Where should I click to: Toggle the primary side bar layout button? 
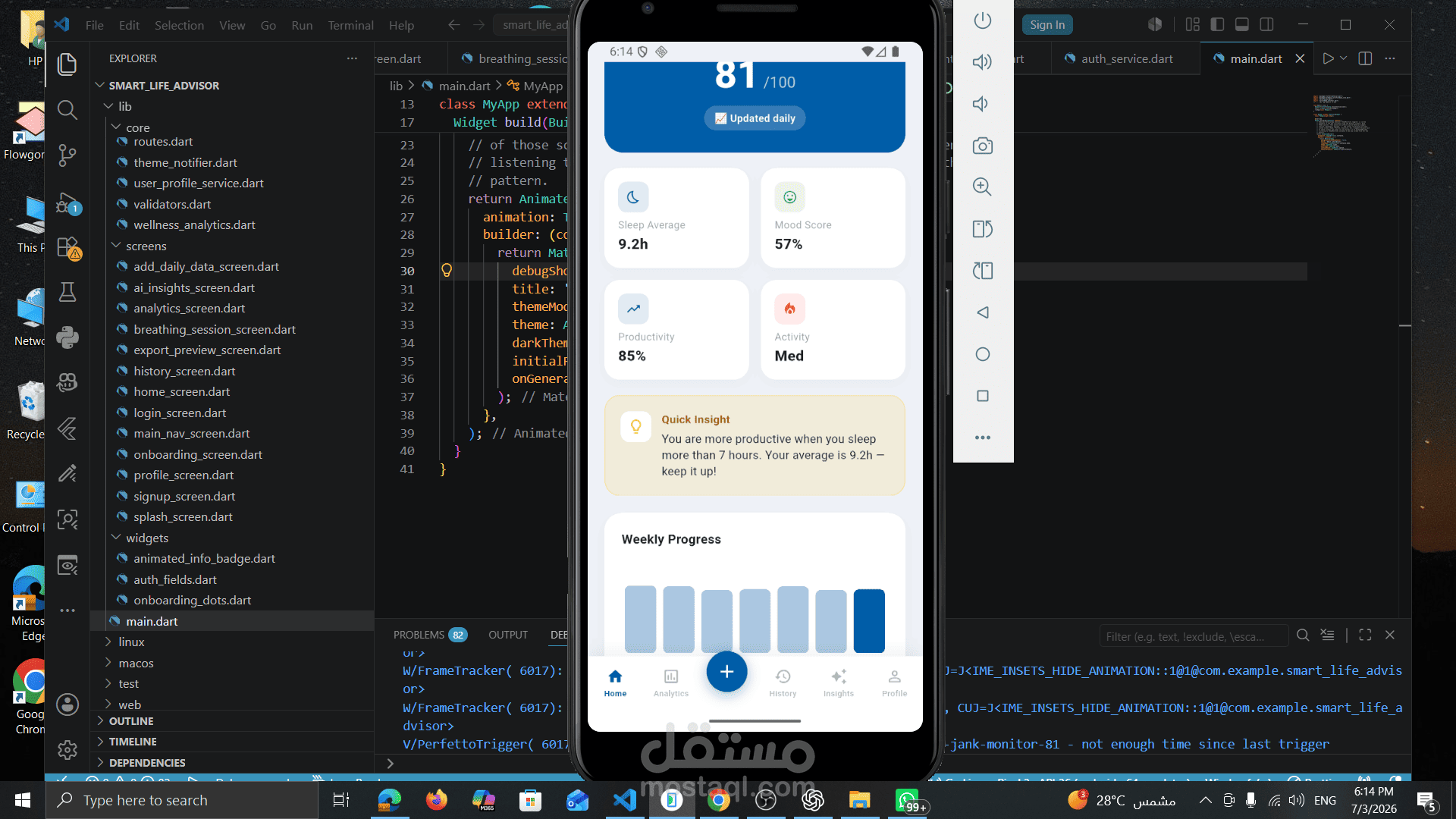[1217, 25]
